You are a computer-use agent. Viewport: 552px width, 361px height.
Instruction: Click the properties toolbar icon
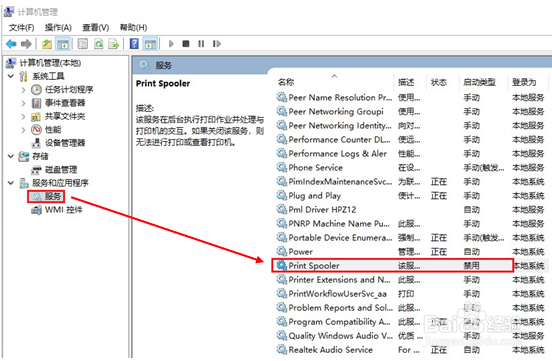coord(83,44)
